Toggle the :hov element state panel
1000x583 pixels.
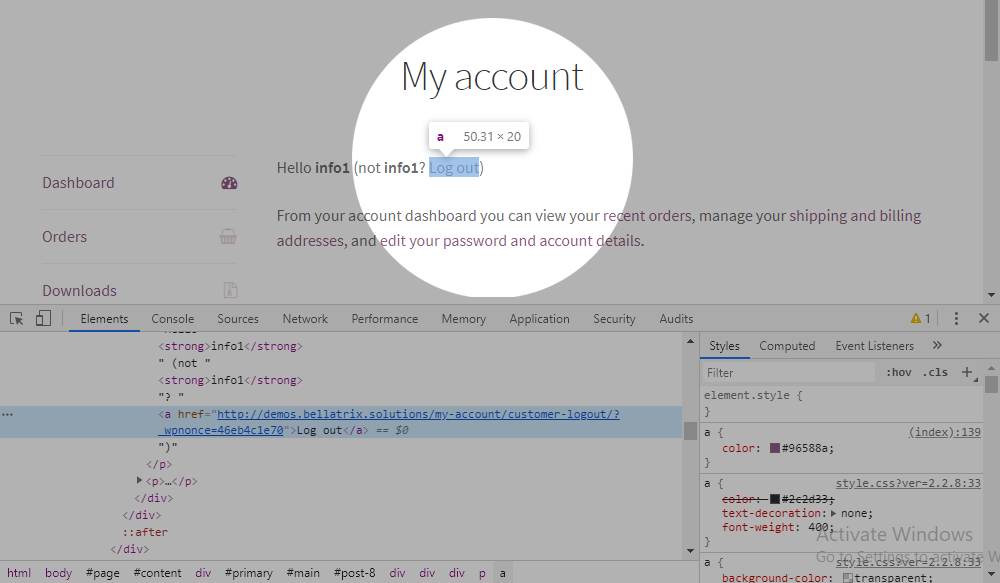pyautogui.click(x=899, y=373)
